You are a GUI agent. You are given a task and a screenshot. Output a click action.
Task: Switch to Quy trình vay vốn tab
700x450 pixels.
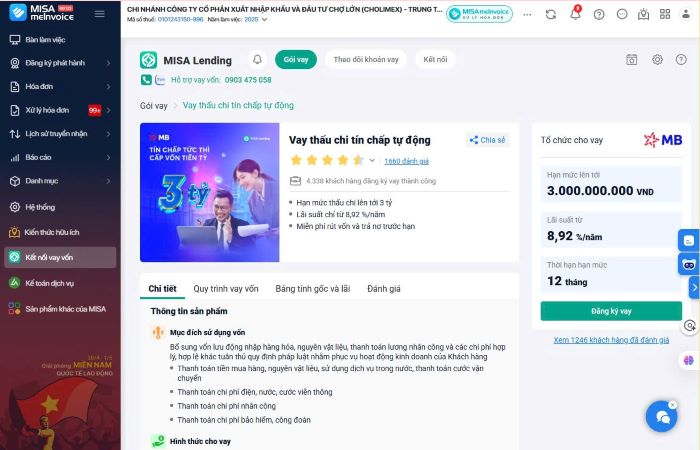pos(225,289)
